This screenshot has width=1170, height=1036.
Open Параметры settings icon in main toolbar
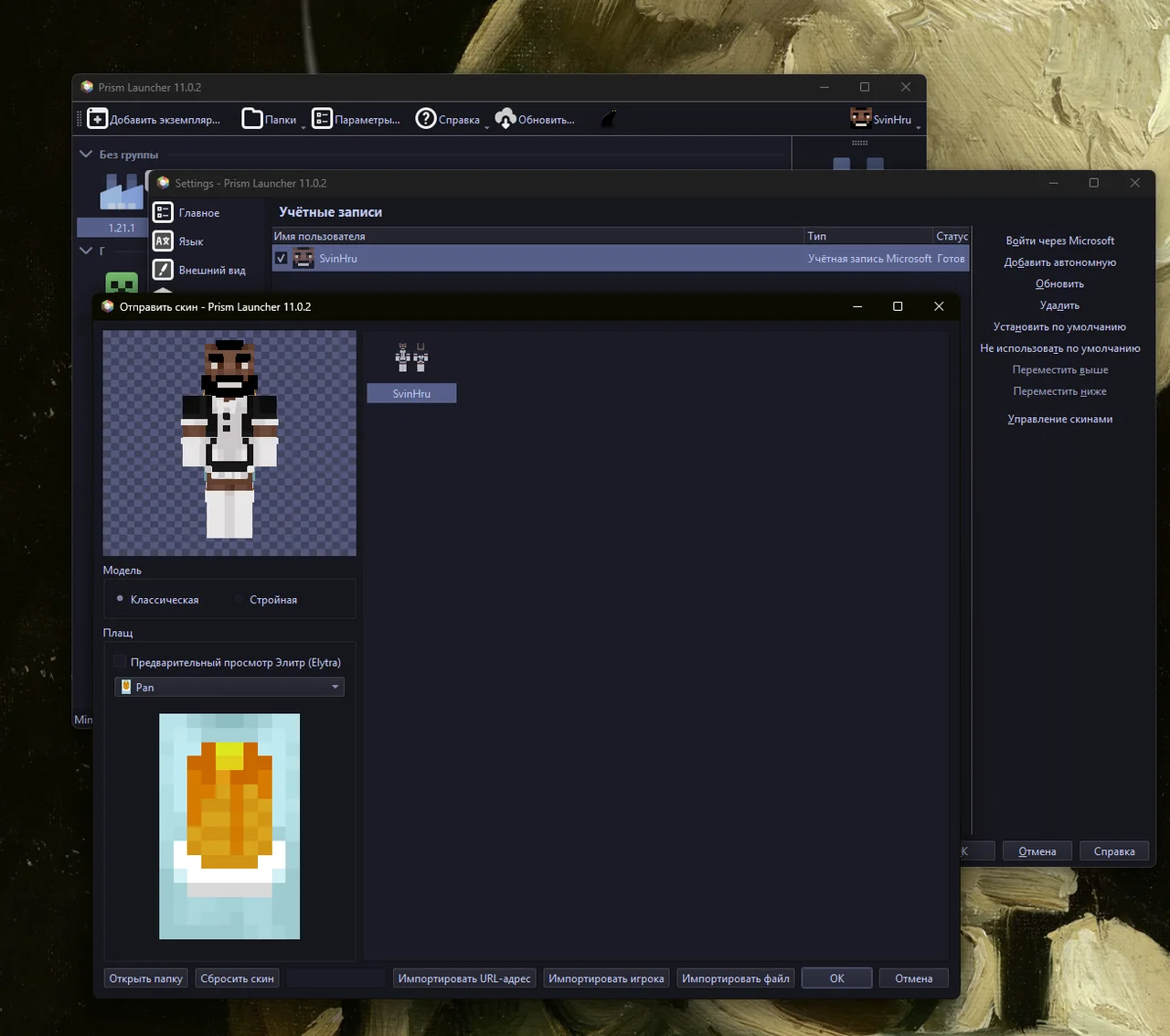322,119
